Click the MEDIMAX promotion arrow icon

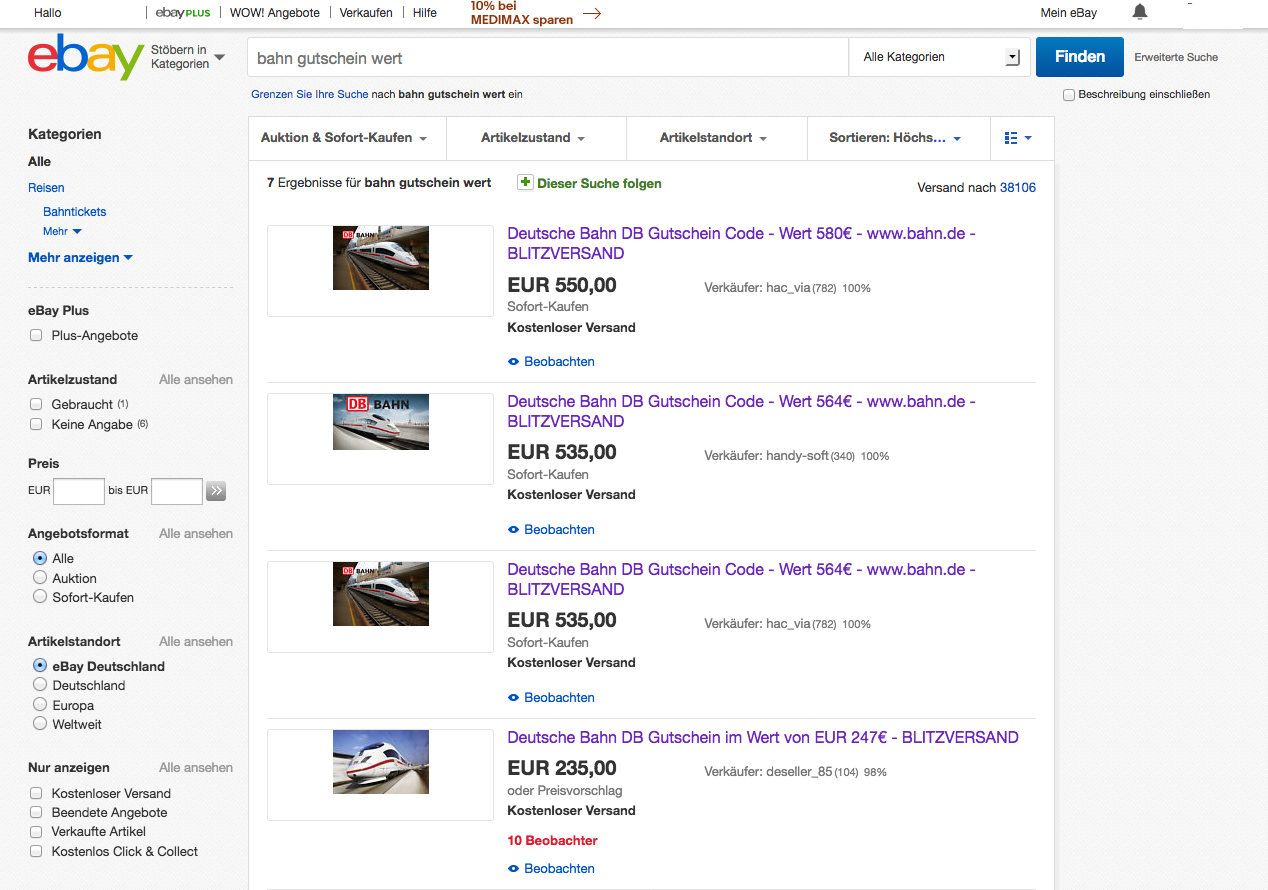[x=591, y=14]
